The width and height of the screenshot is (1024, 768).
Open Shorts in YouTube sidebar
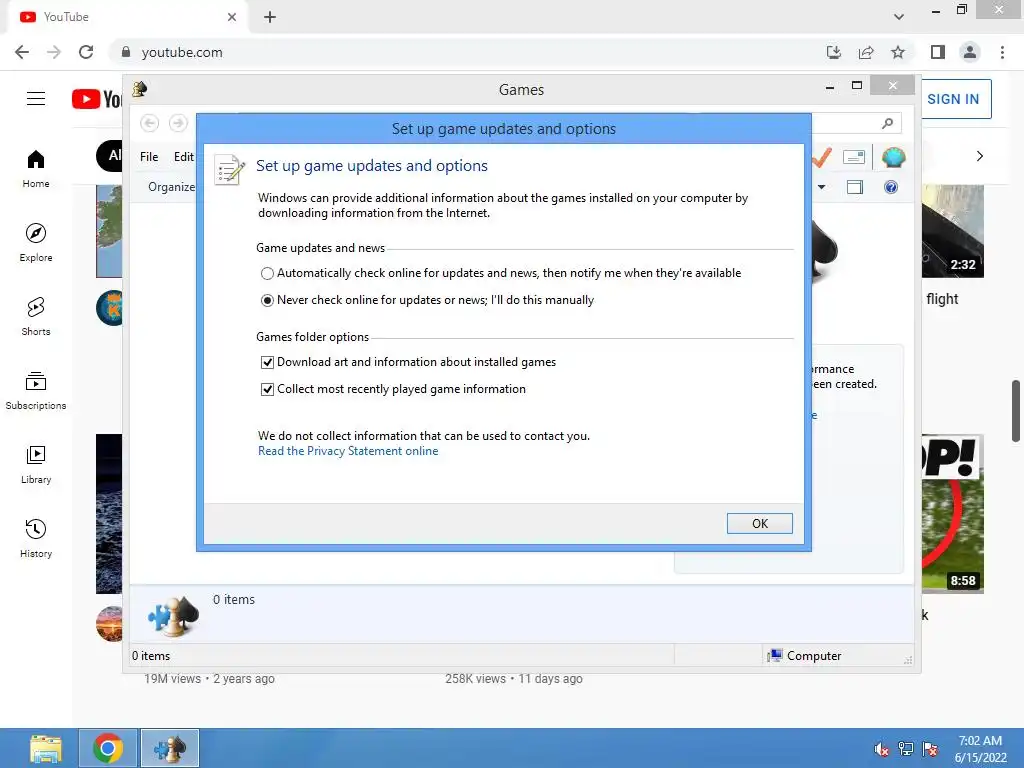[x=36, y=317]
